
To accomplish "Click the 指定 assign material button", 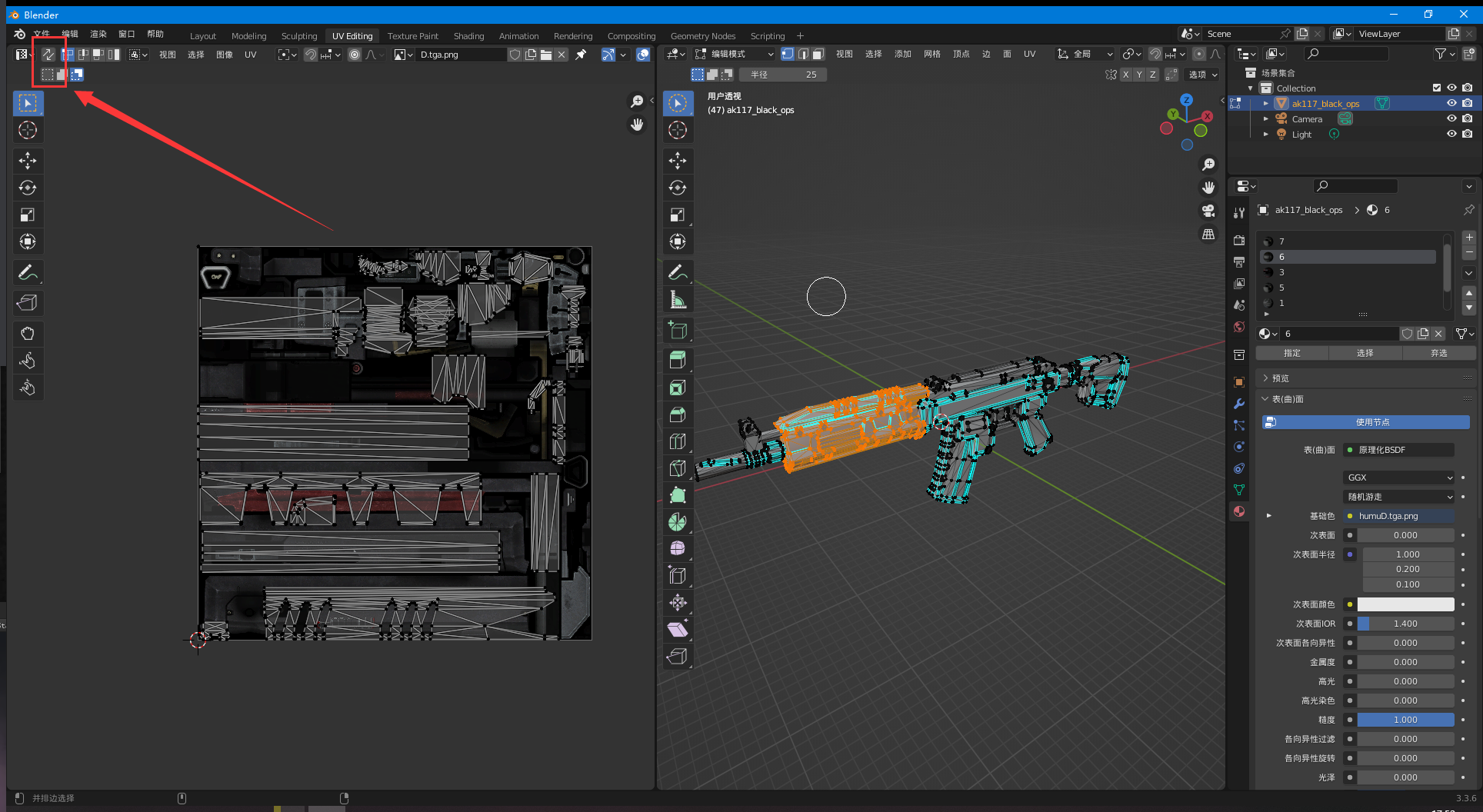I will point(1292,353).
